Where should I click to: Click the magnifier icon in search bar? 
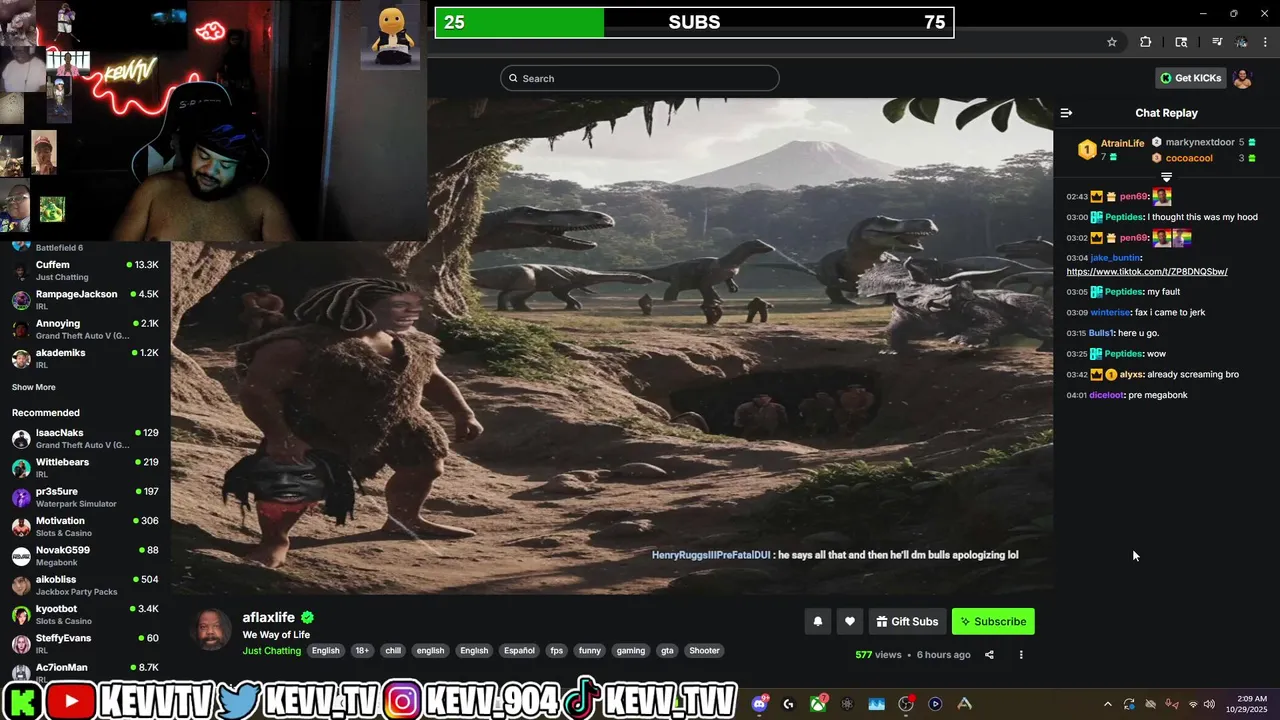click(513, 78)
